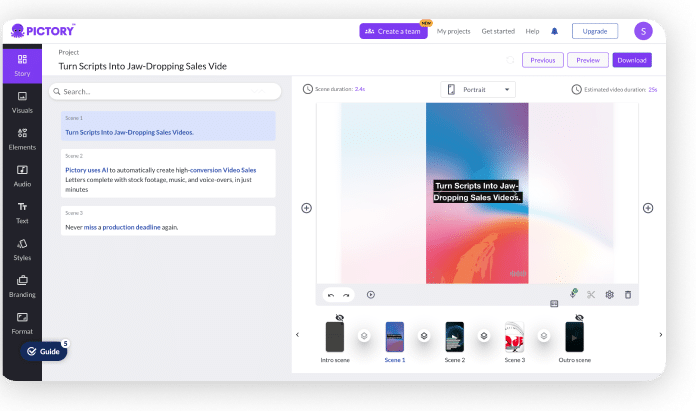Add scene with left plus icon

[306, 208]
